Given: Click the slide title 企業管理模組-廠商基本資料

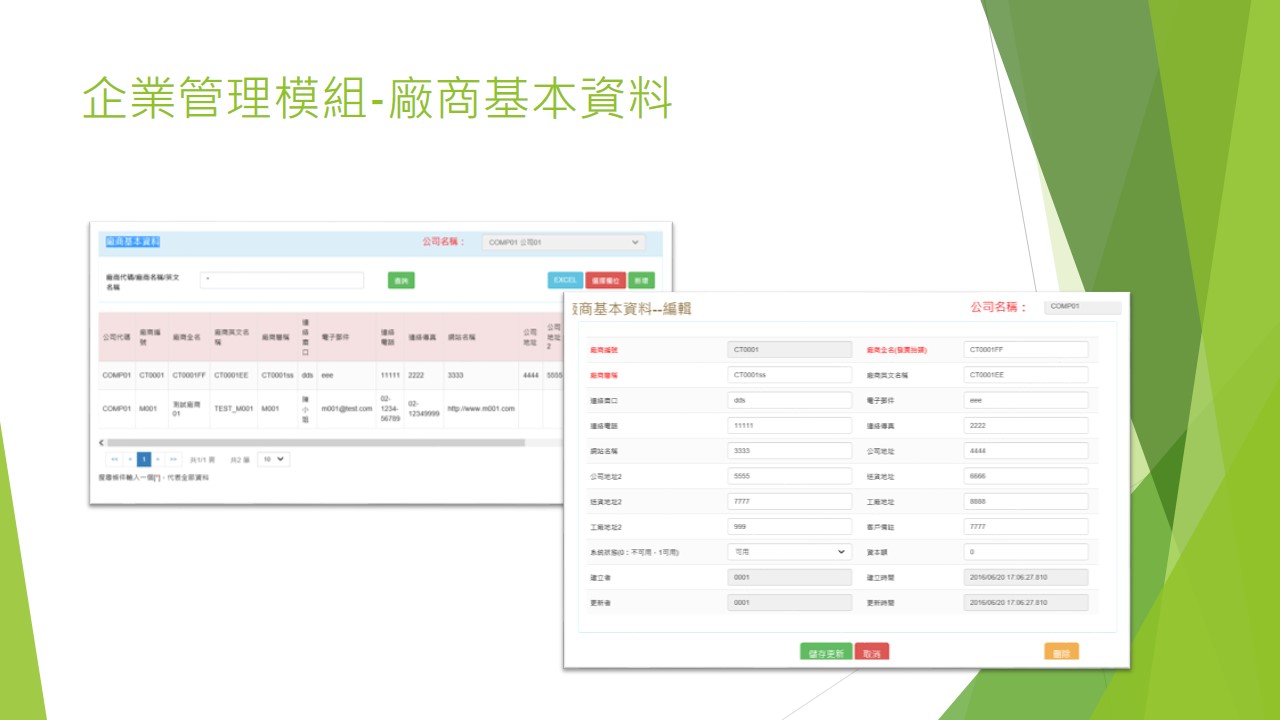Looking at the screenshot, I should 377,99.
